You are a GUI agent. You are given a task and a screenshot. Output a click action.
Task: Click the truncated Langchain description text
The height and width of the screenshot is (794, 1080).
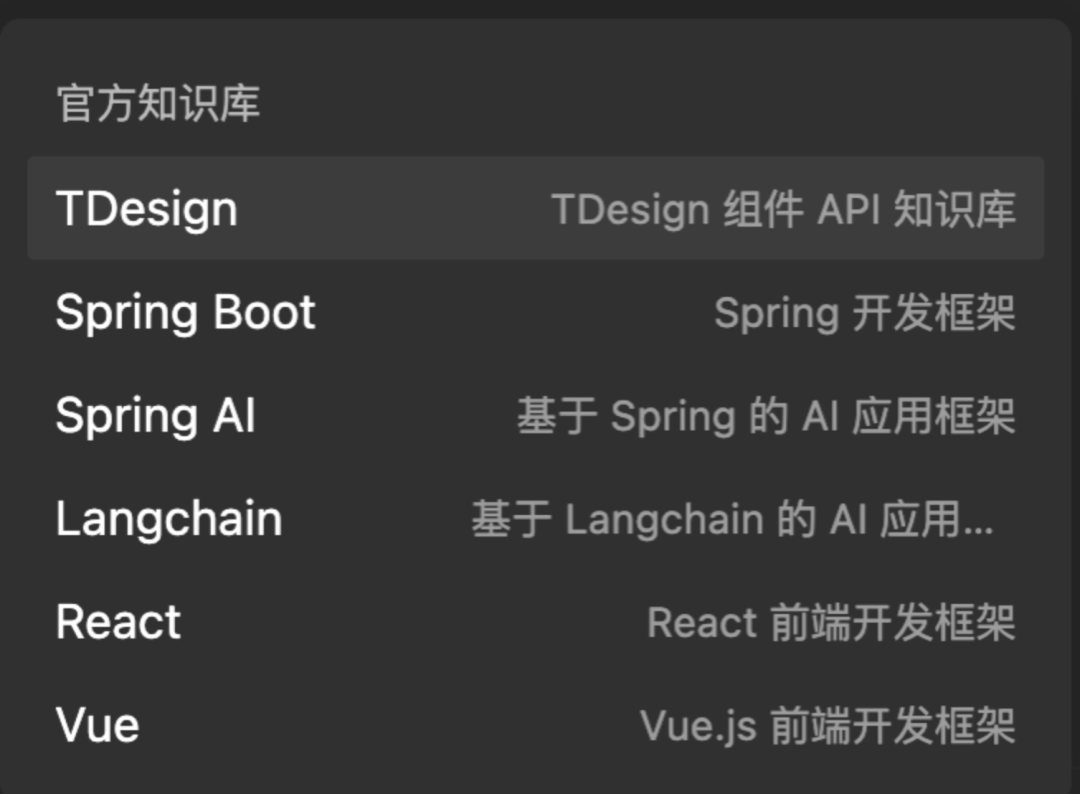coord(732,519)
